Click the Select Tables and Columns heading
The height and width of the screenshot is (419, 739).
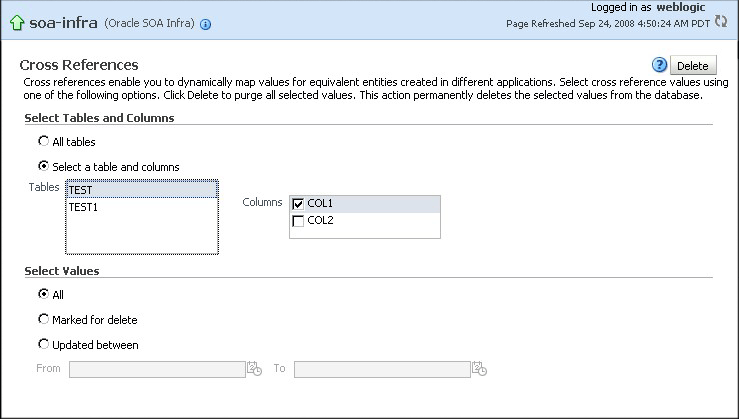[x=99, y=118]
